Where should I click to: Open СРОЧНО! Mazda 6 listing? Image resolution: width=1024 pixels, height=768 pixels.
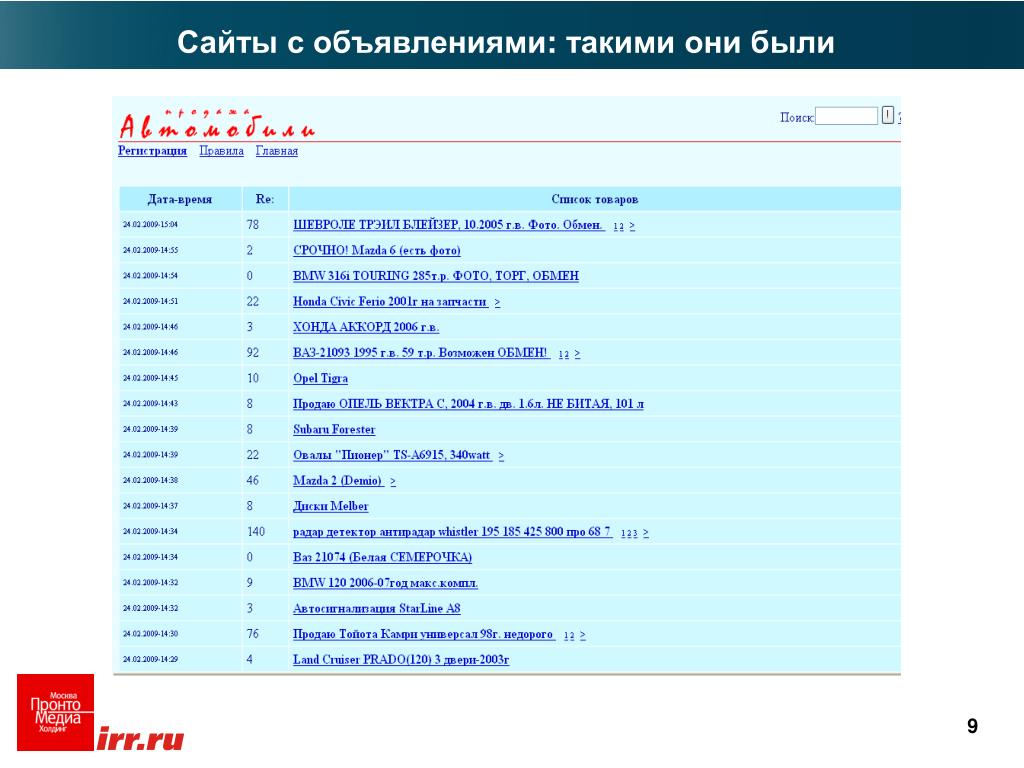tap(377, 250)
